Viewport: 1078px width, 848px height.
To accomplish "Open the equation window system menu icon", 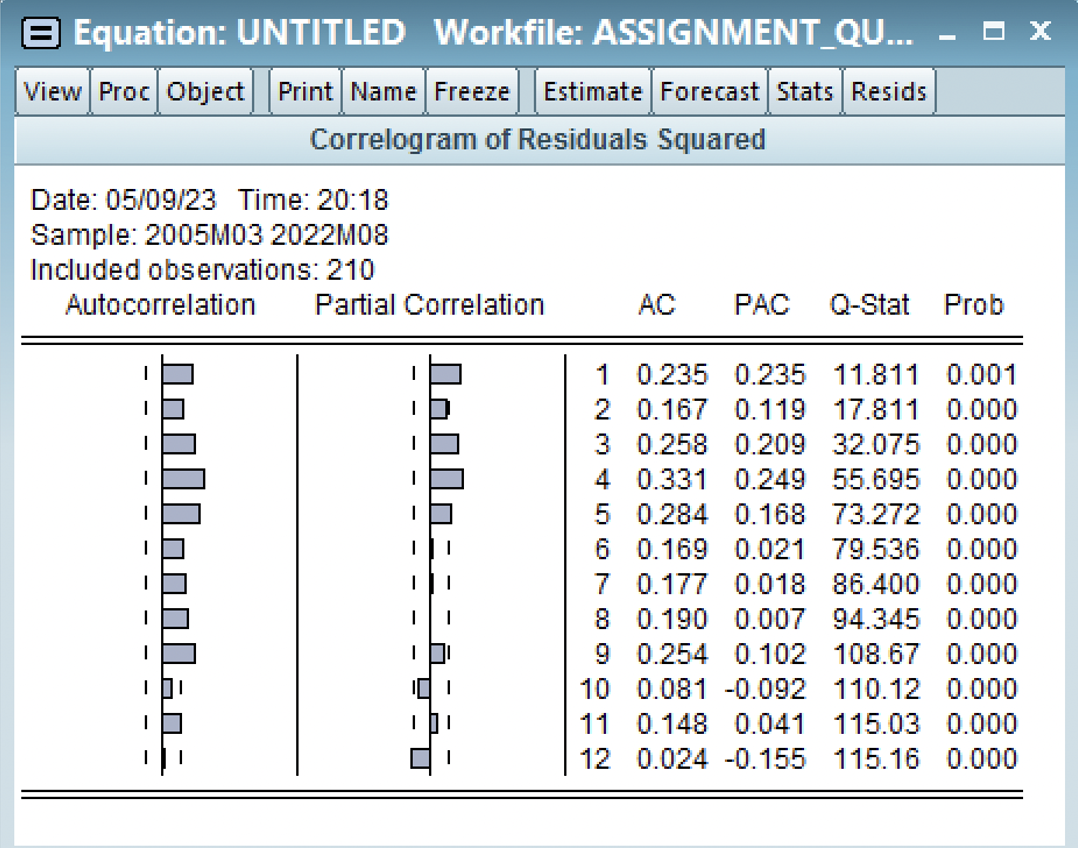I will [40, 31].
